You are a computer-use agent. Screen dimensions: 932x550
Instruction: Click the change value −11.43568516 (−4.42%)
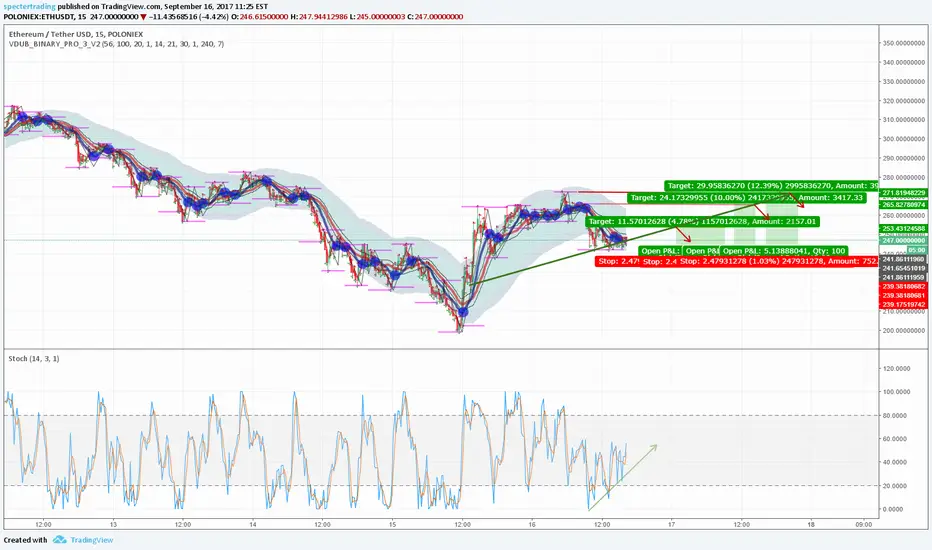click(x=188, y=17)
